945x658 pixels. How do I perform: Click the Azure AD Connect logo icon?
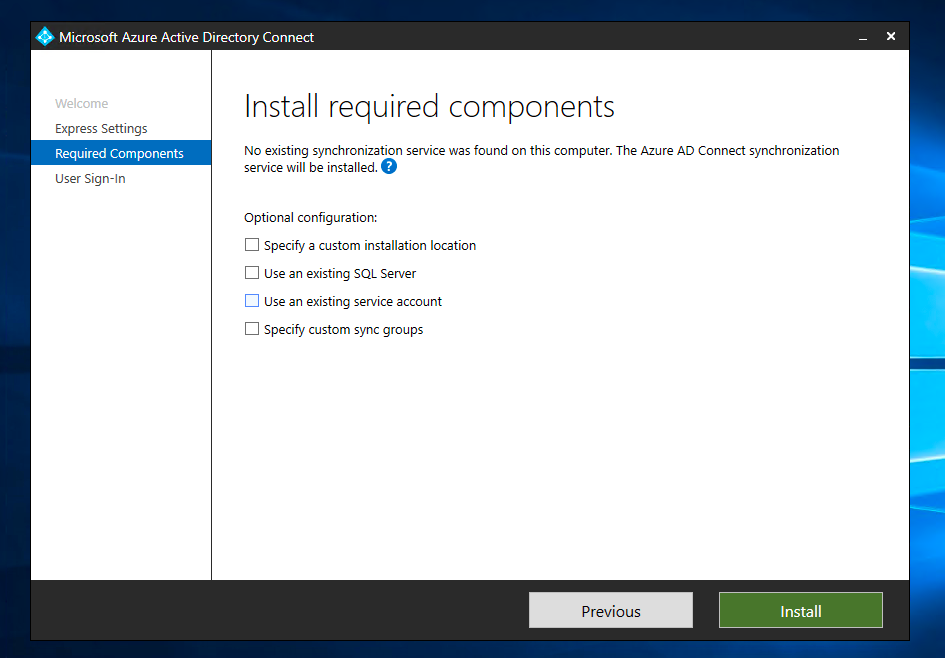pos(45,37)
